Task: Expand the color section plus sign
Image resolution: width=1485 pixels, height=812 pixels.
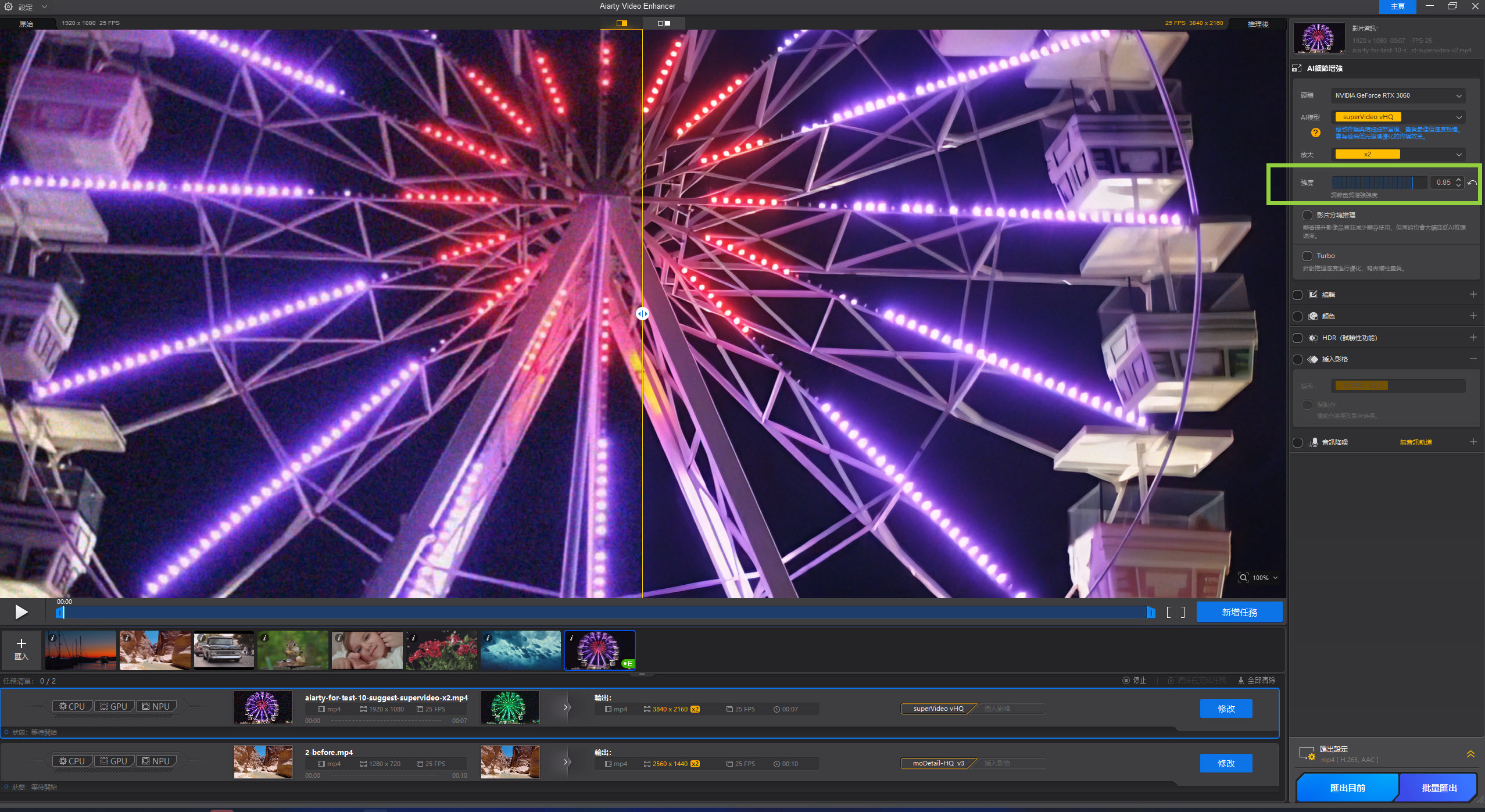Action: 1473,316
